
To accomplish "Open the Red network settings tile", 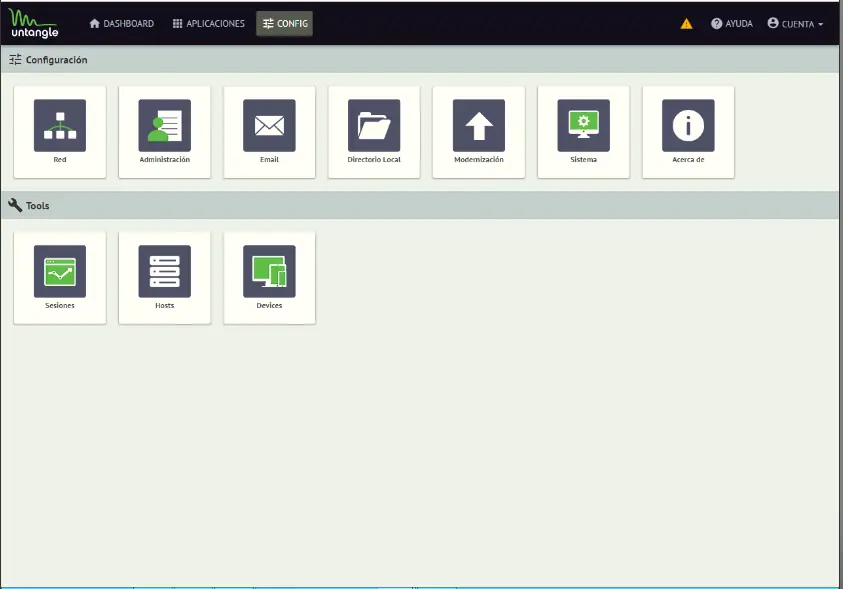I will (x=60, y=132).
